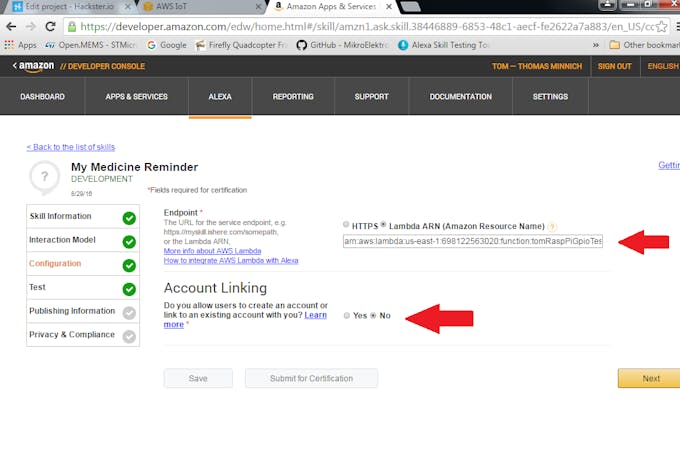This screenshot has height=468, width=680.
Task: Select the Amazon Apps & Services tab
Action: pyautogui.click(x=332, y=7)
